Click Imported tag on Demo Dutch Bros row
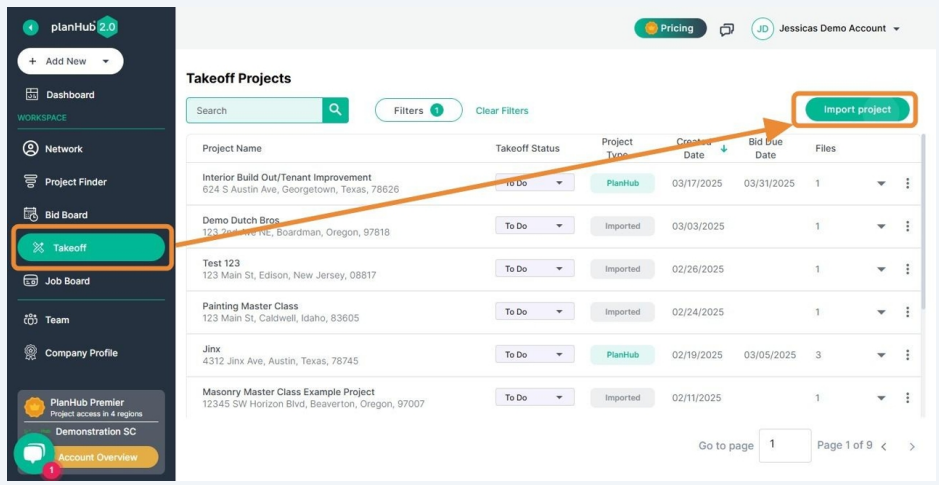939x485 pixels. (622, 226)
